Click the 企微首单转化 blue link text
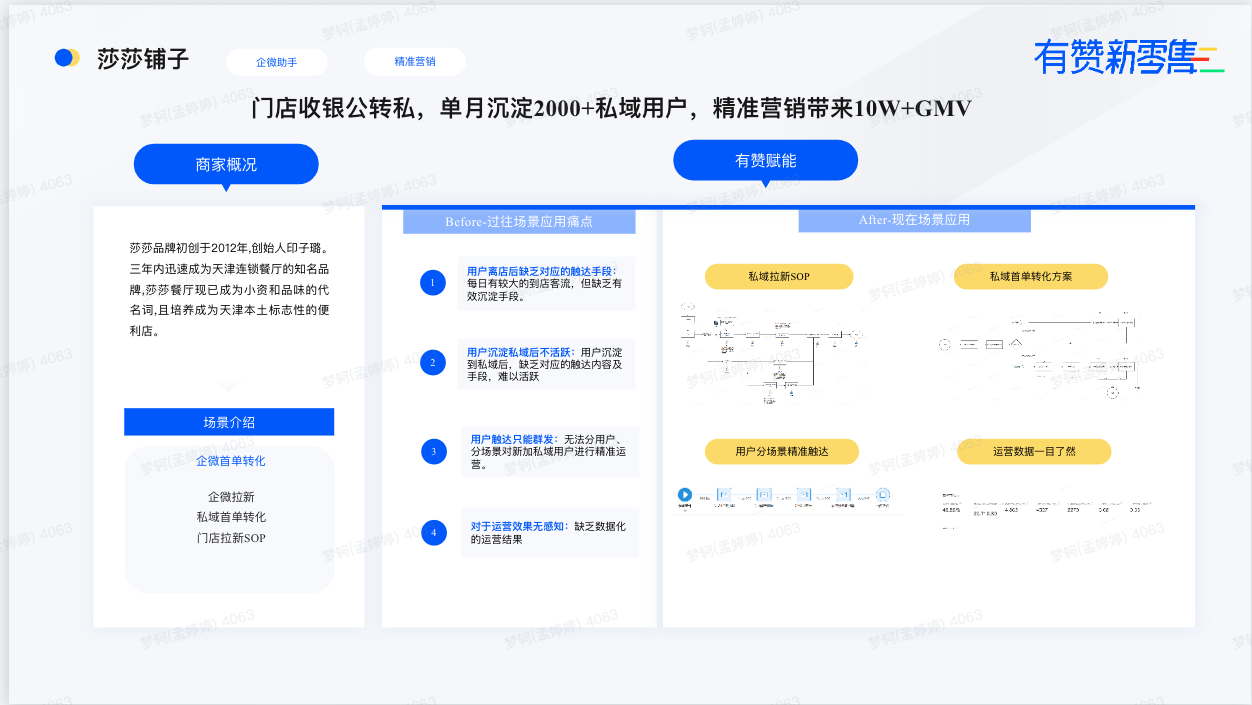 coord(231,461)
